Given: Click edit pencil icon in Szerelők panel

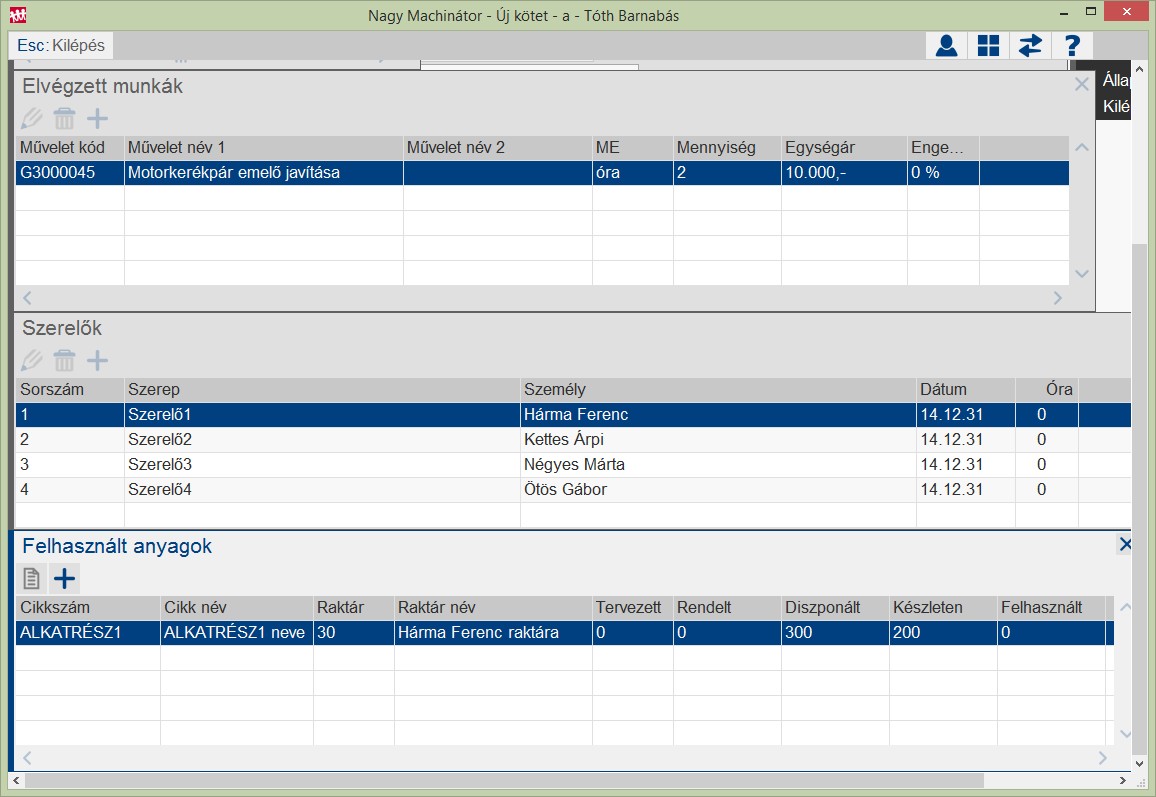Looking at the screenshot, I should click(x=32, y=360).
